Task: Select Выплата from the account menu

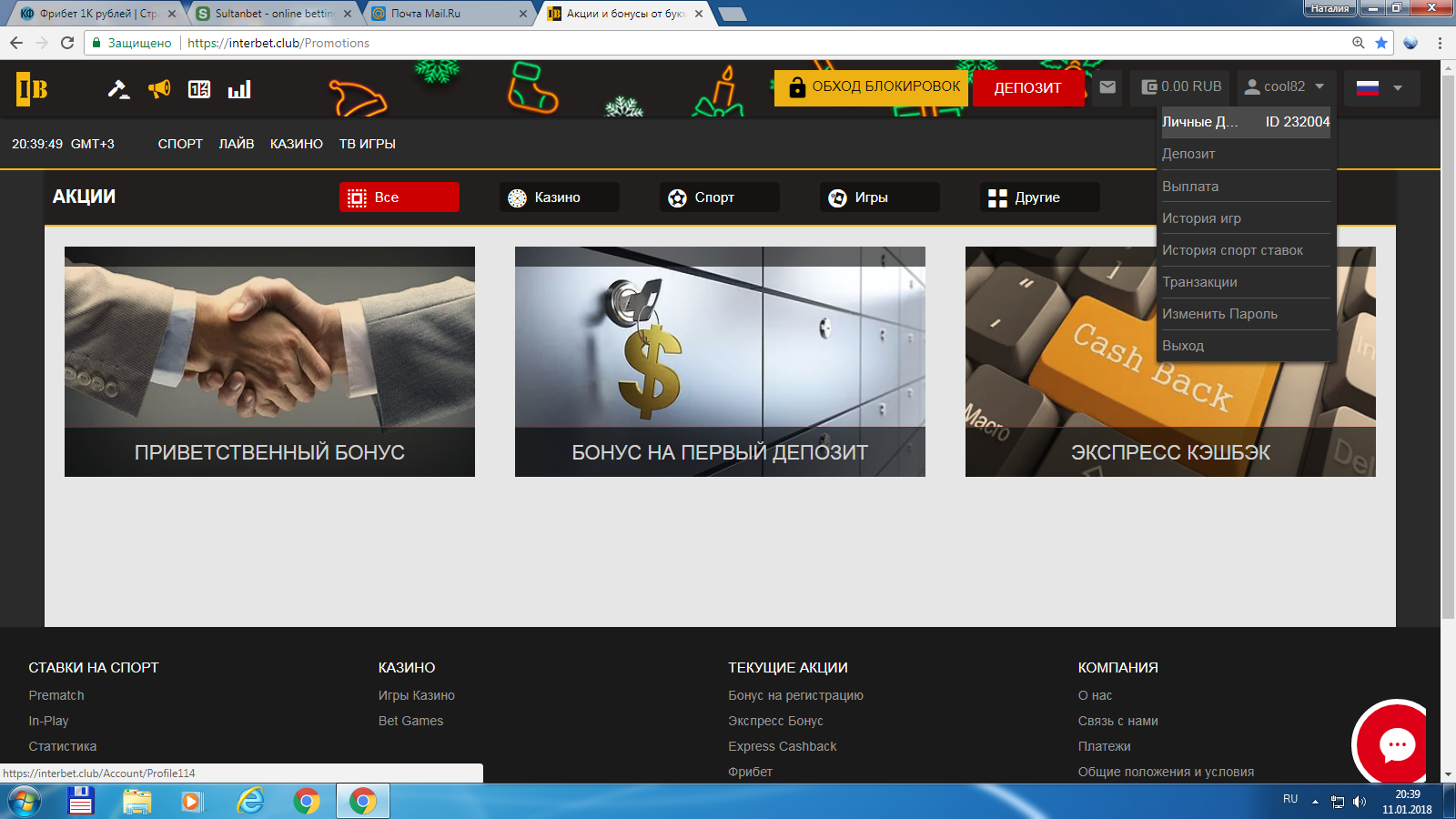Action: coord(1246,187)
